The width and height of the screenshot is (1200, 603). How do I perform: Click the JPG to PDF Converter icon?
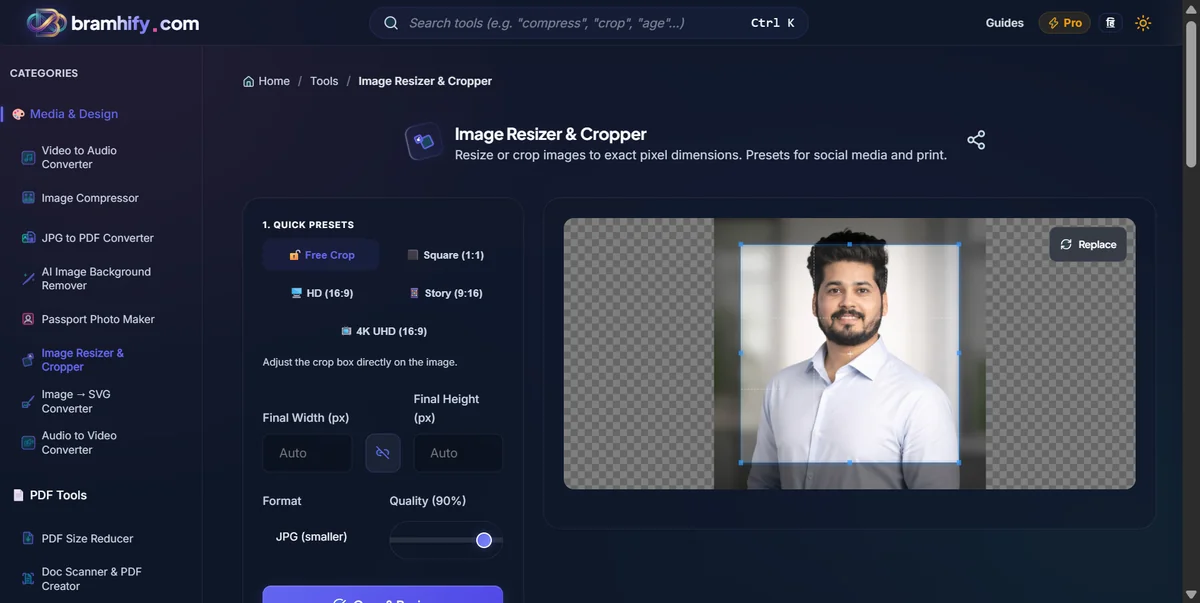[28, 238]
